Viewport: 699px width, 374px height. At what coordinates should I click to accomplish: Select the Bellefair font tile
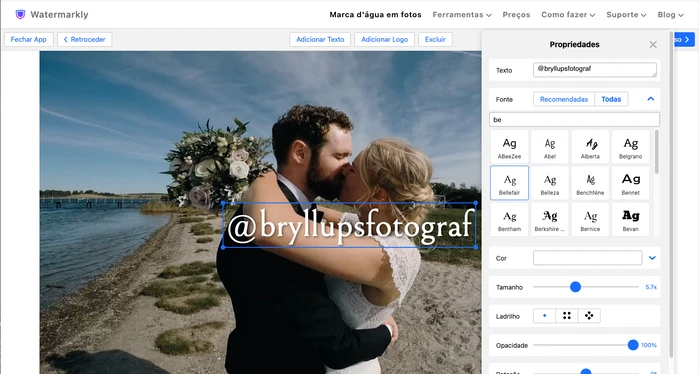pos(509,183)
